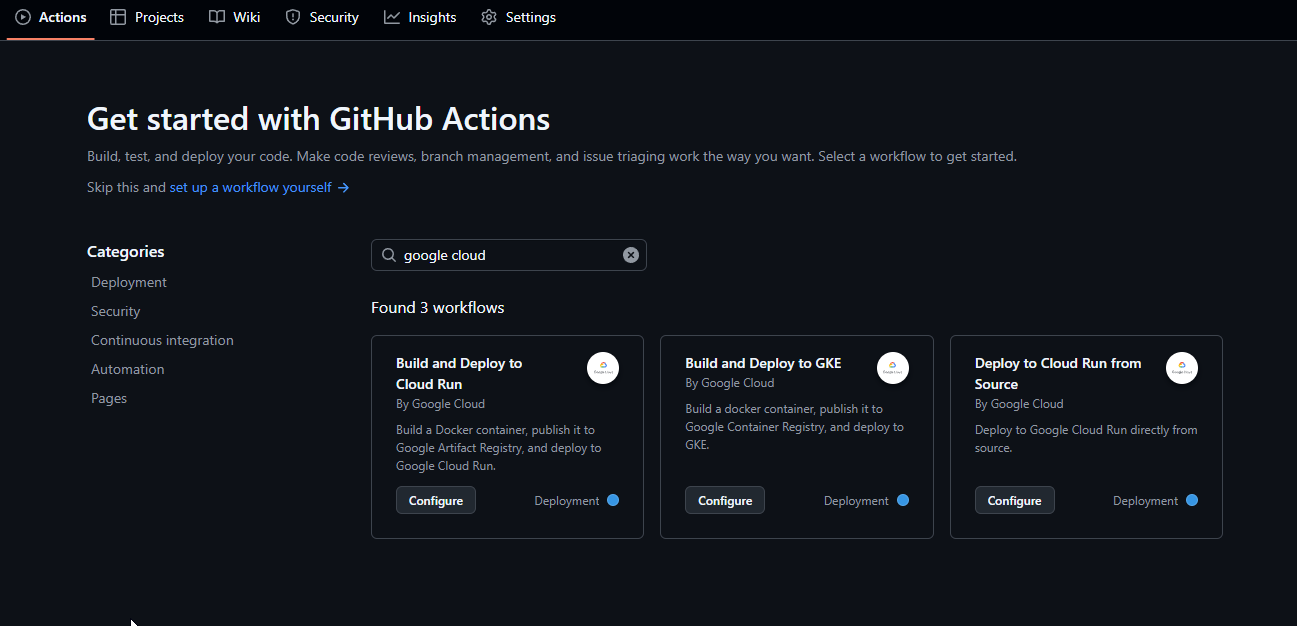
Task: Select the Deployment category
Action: point(129,282)
